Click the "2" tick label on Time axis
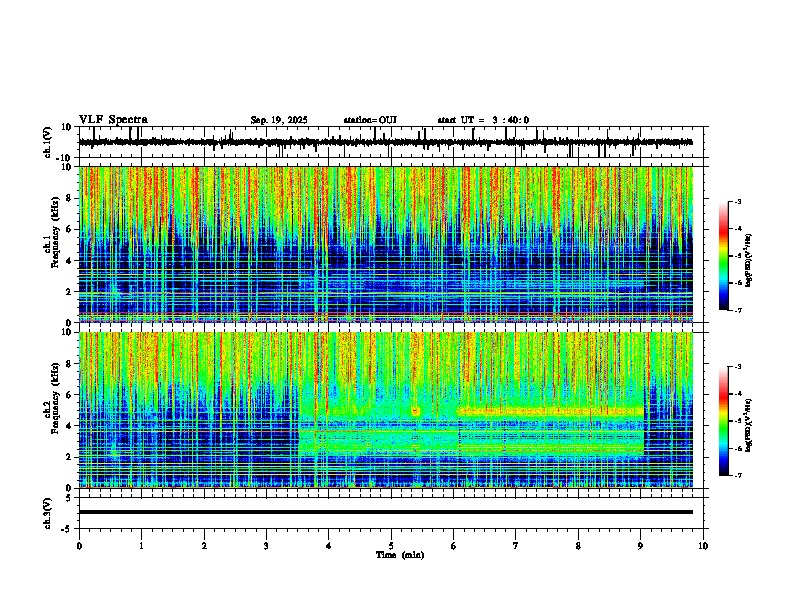792x612 pixels. point(204,546)
